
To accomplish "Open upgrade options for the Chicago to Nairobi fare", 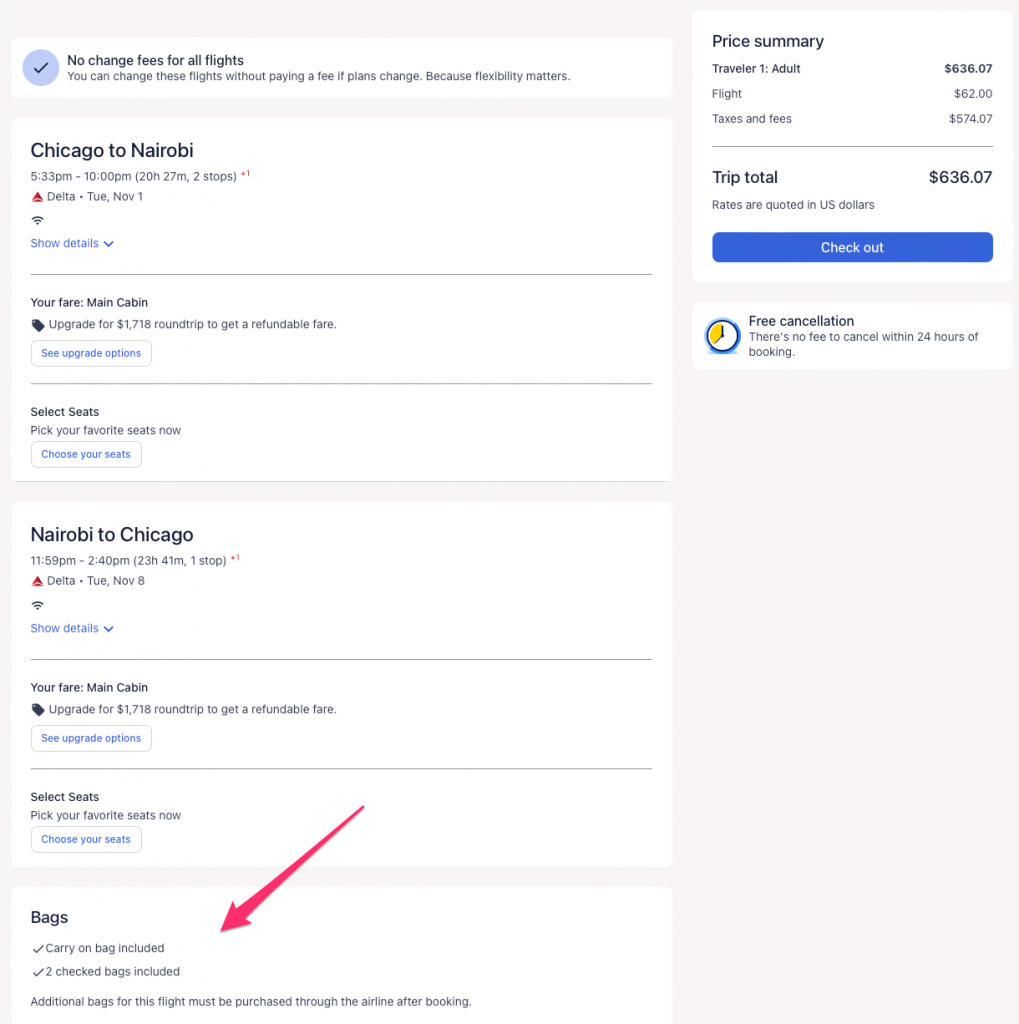I will coord(91,353).
